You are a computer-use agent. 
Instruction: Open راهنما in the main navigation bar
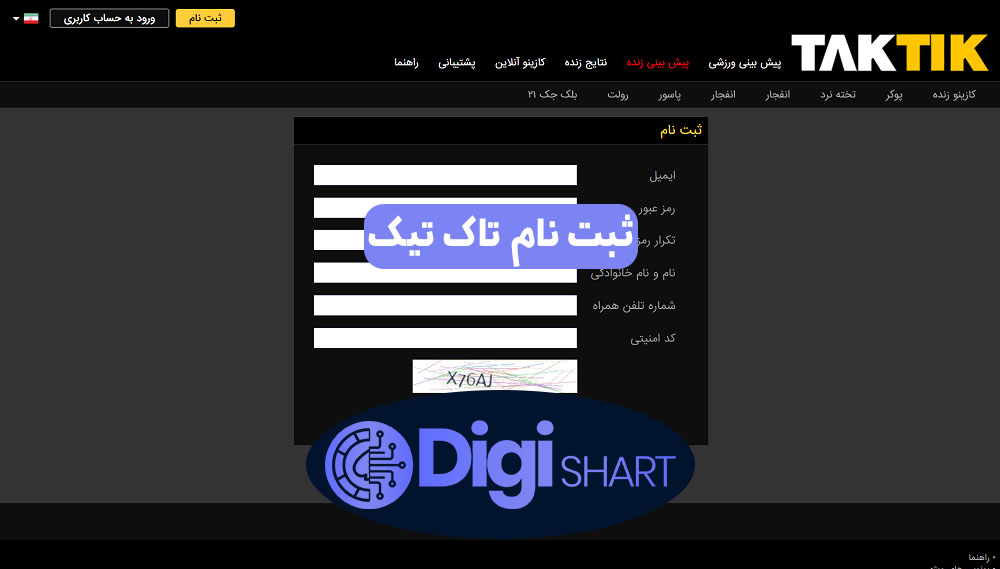tap(406, 63)
